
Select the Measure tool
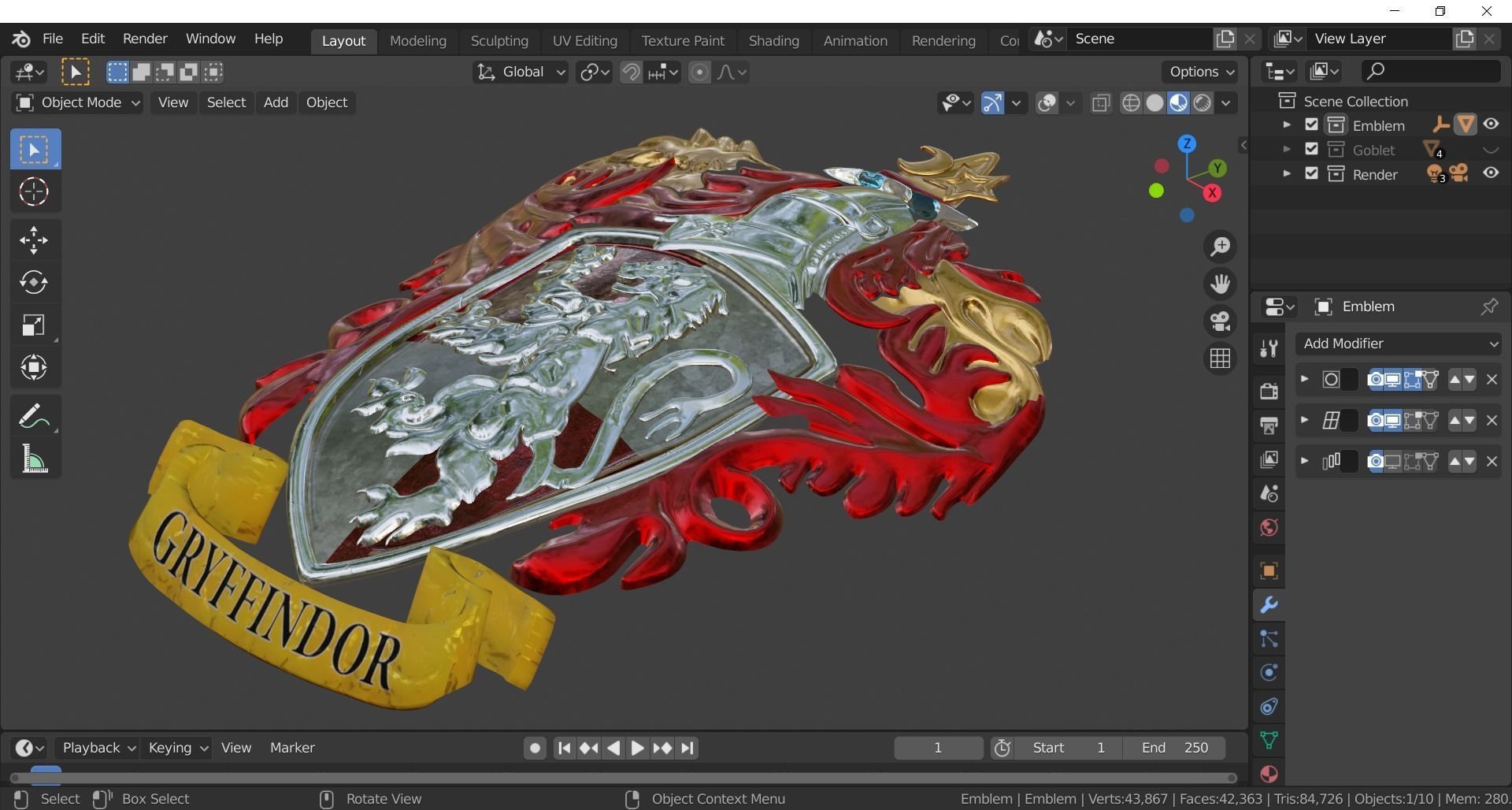34,459
